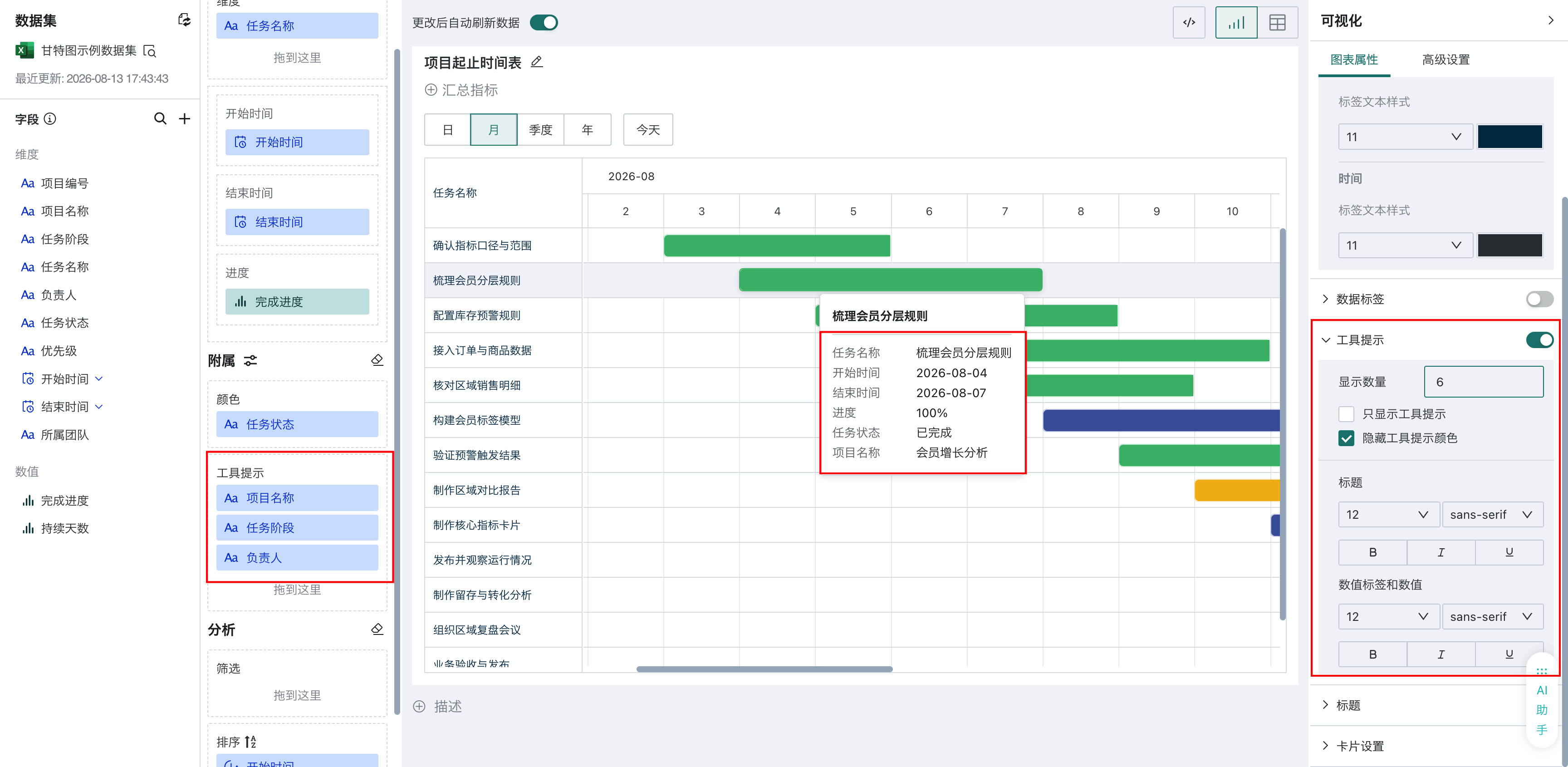The height and width of the screenshot is (767, 1568).
Task: Switch to the 高级设置 tab
Action: pyautogui.click(x=1445, y=59)
